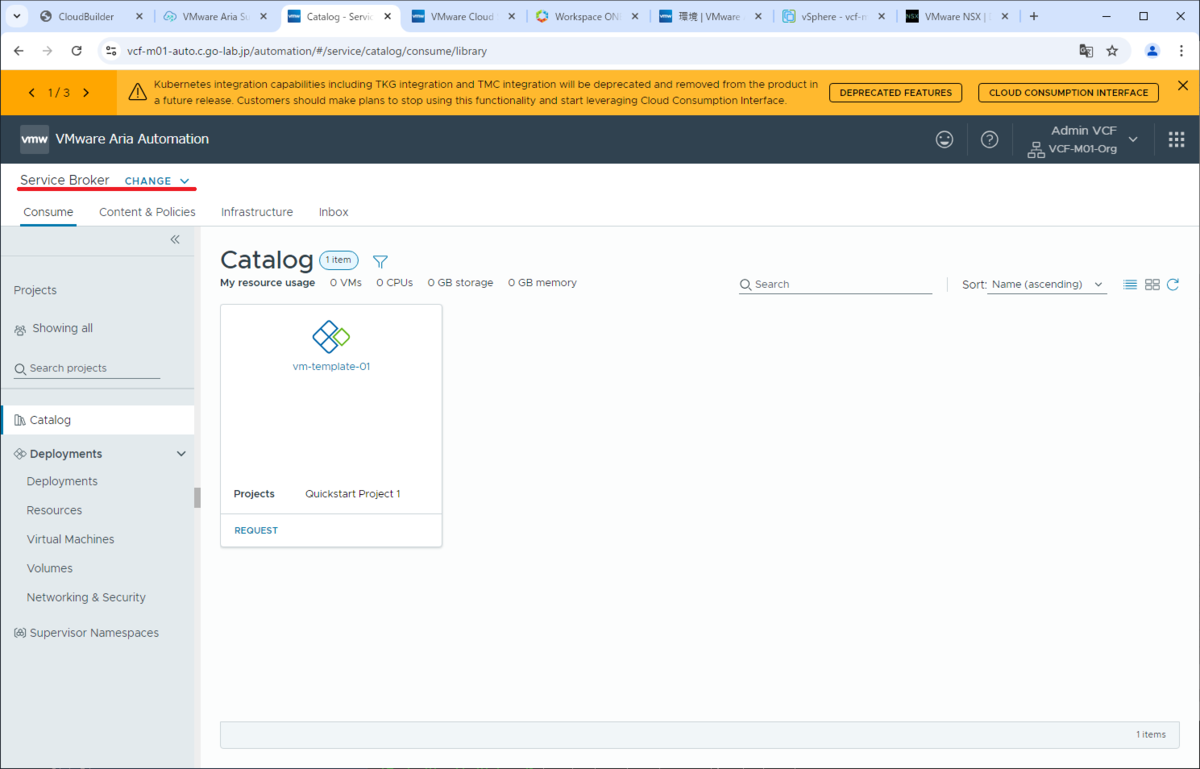Open the help question mark icon

[989, 140]
